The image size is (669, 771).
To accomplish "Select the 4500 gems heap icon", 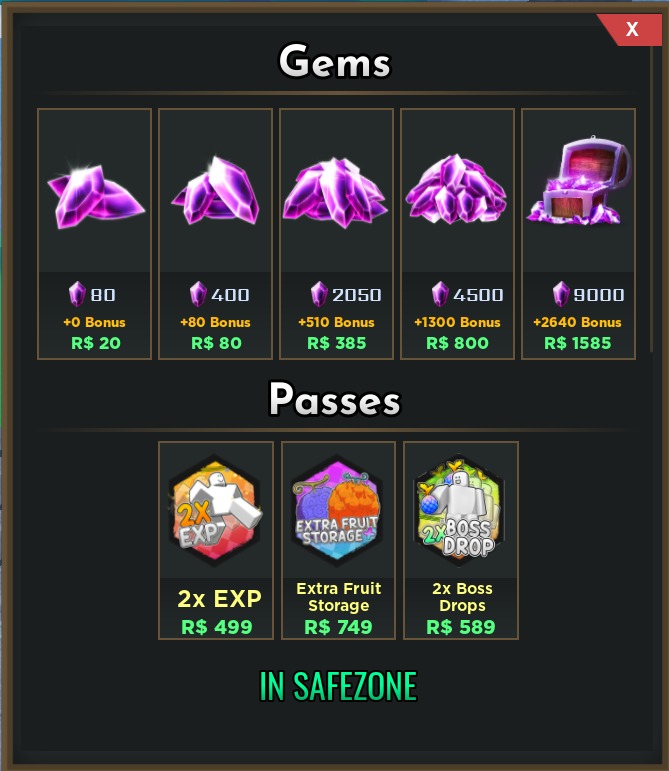I will 456,189.
